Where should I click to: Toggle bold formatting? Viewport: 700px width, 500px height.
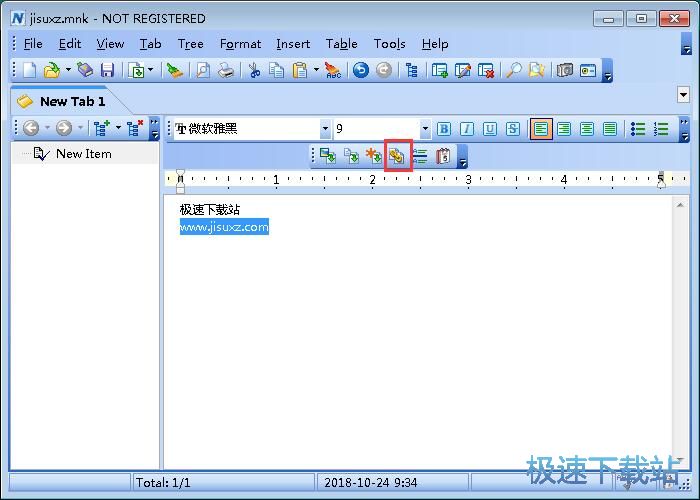tap(444, 129)
